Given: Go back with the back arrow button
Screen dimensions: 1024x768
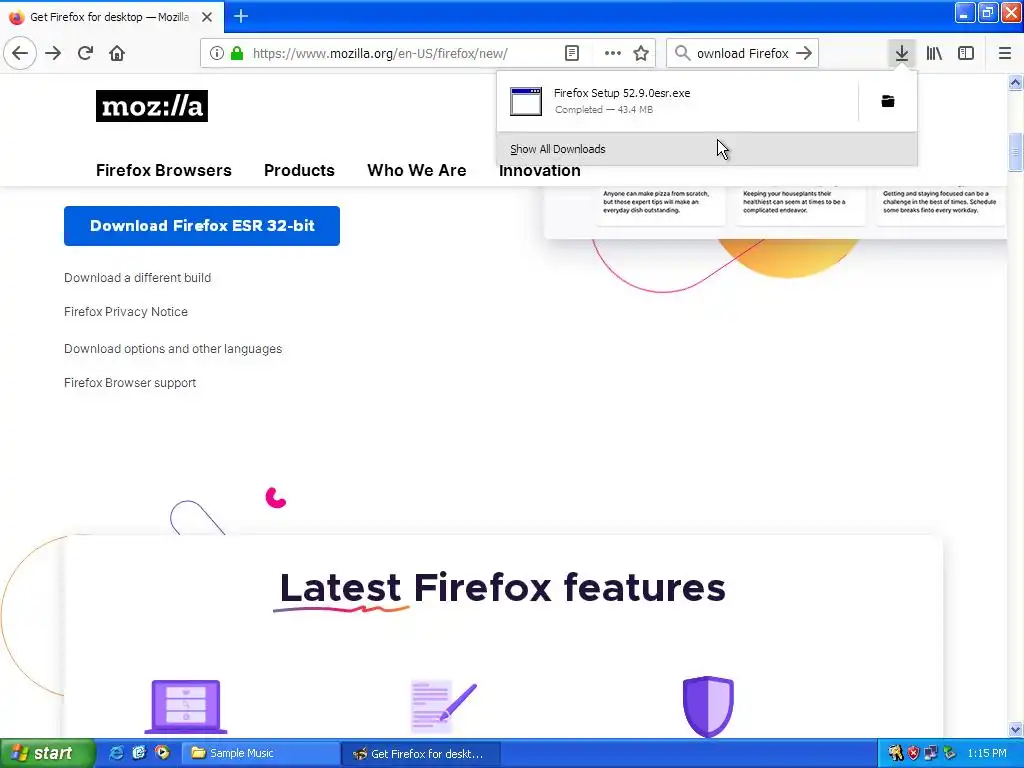Looking at the screenshot, I should [x=20, y=53].
